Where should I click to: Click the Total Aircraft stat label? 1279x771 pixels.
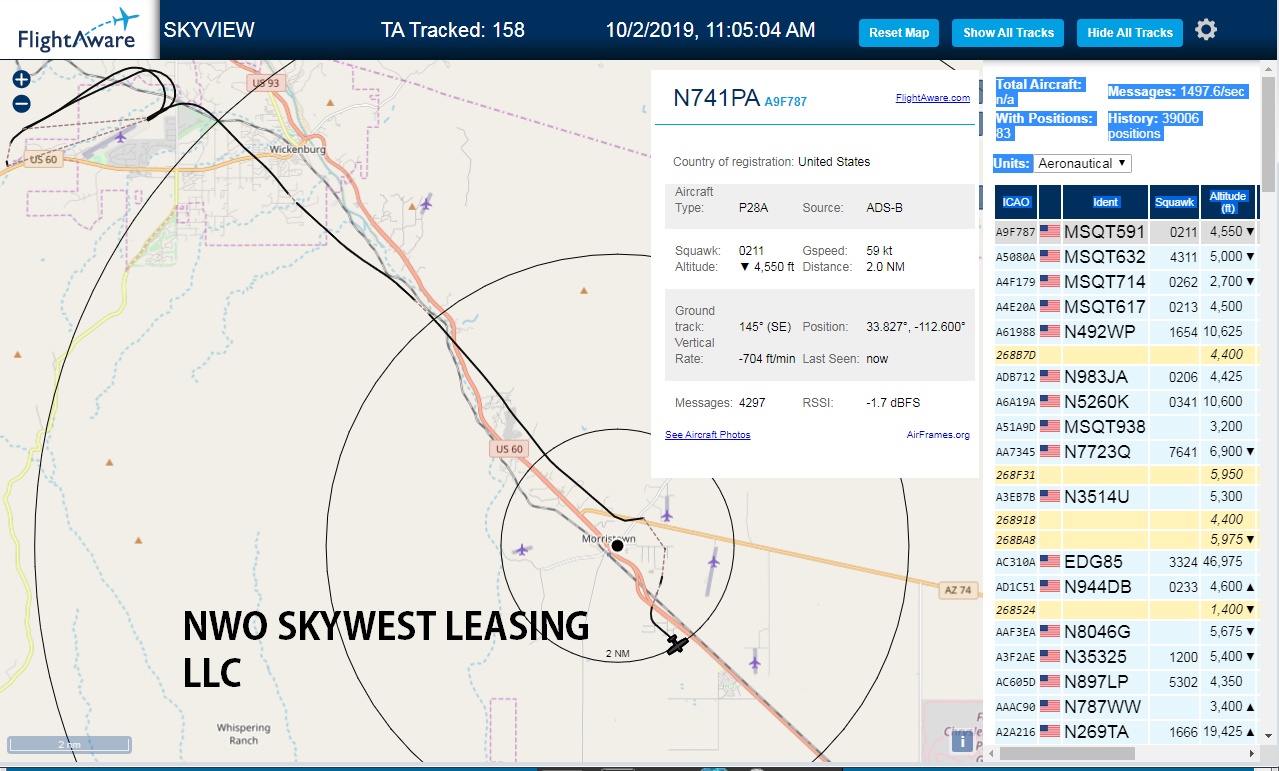point(1039,85)
